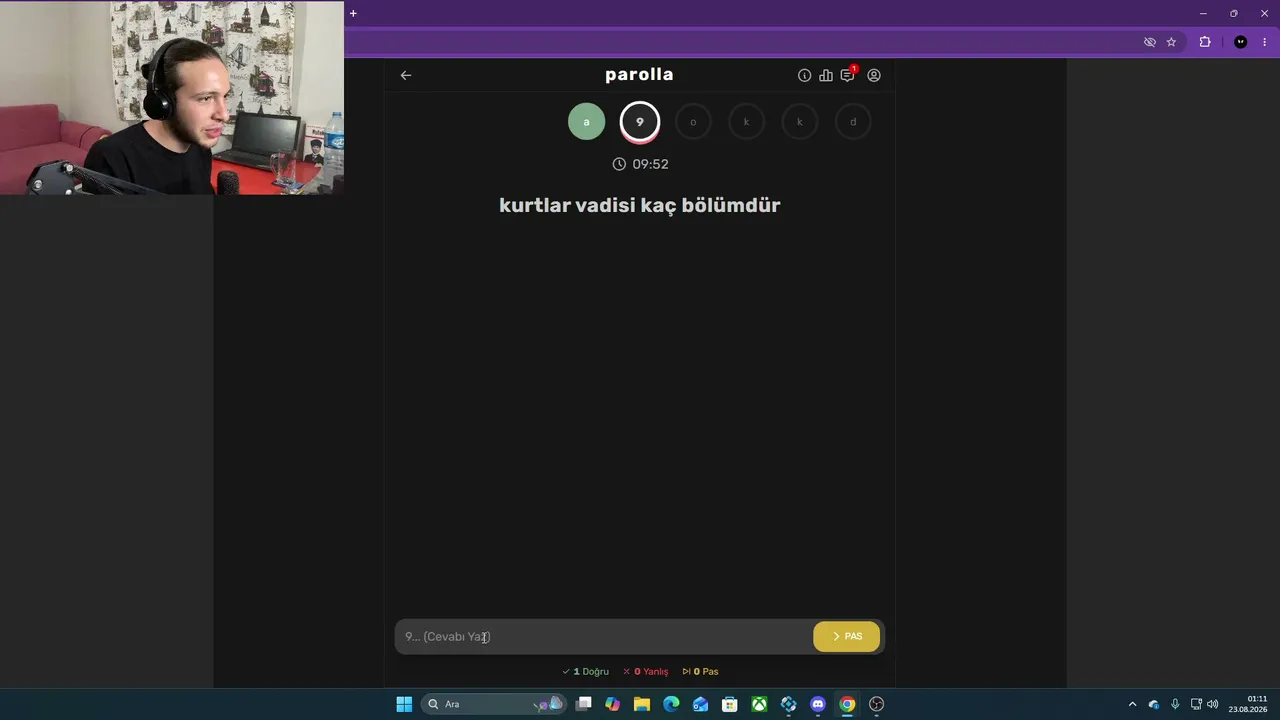Open the Chrome profile avatar
The height and width of the screenshot is (720, 1280).
[x=1241, y=42]
